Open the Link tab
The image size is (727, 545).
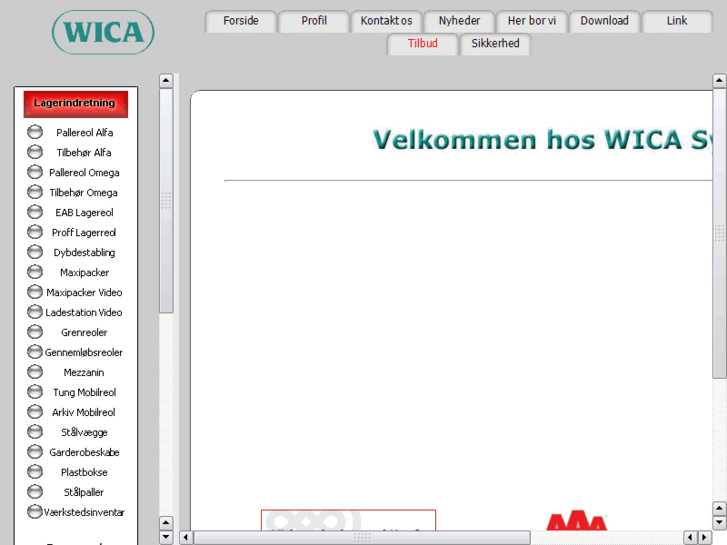677,21
